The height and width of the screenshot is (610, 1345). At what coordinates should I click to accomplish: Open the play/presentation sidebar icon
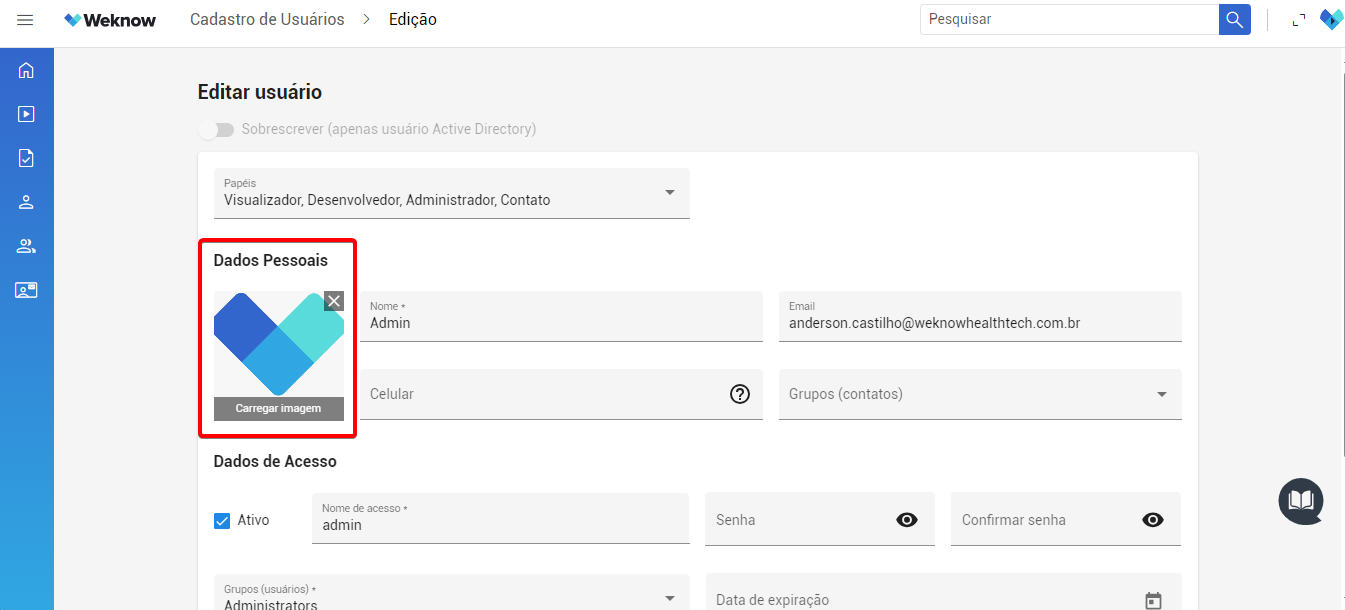tap(26, 114)
